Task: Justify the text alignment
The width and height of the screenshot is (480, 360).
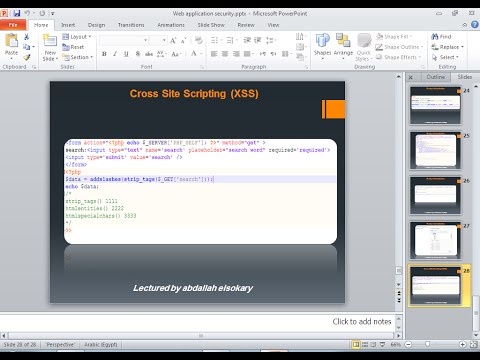Action: [247, 54]
